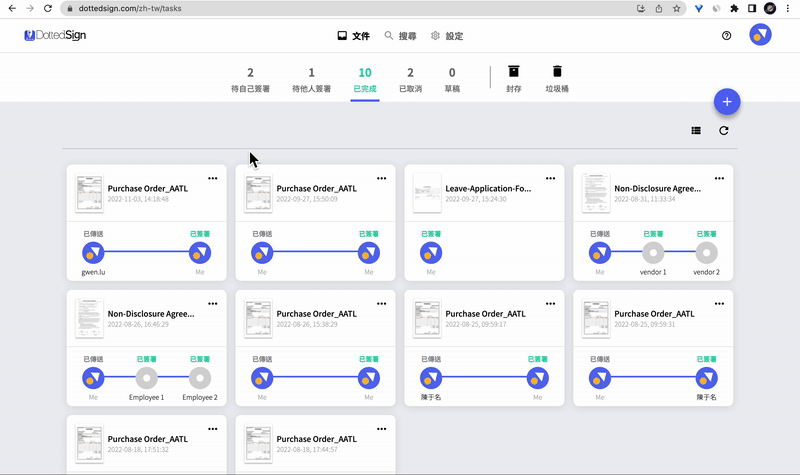Open the 垃圾桶 trash bin
Image resolution: width=800 pixels, height=475 pixels.
(x=557, y=79)
